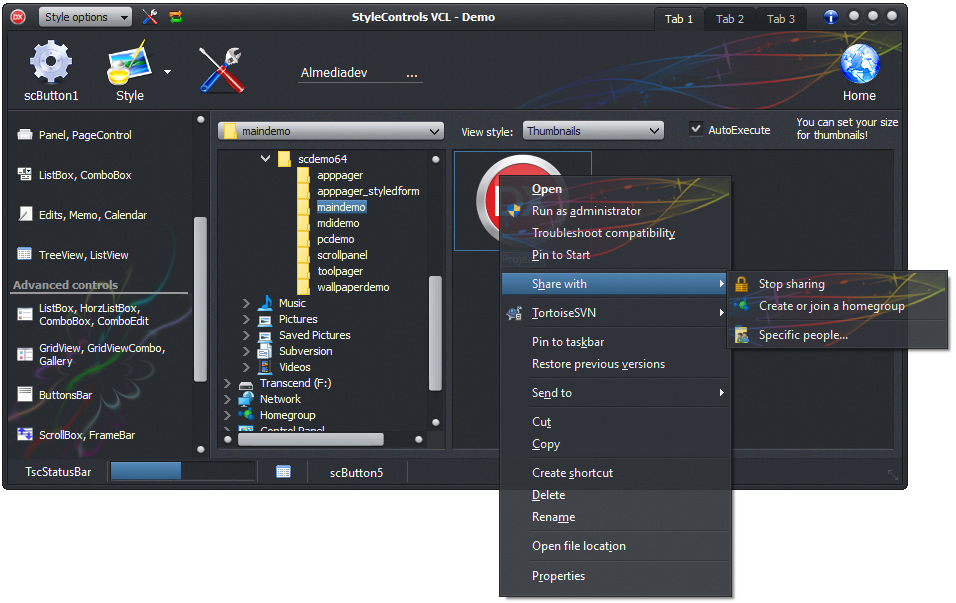Click the ButtonsBar icon
Screen dimensions: 956x603
click(x=25, y=394)
